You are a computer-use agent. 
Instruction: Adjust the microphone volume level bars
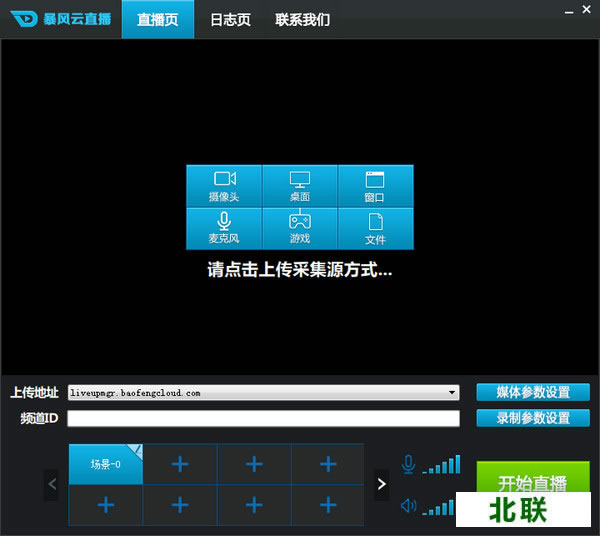tap(441, 465)
